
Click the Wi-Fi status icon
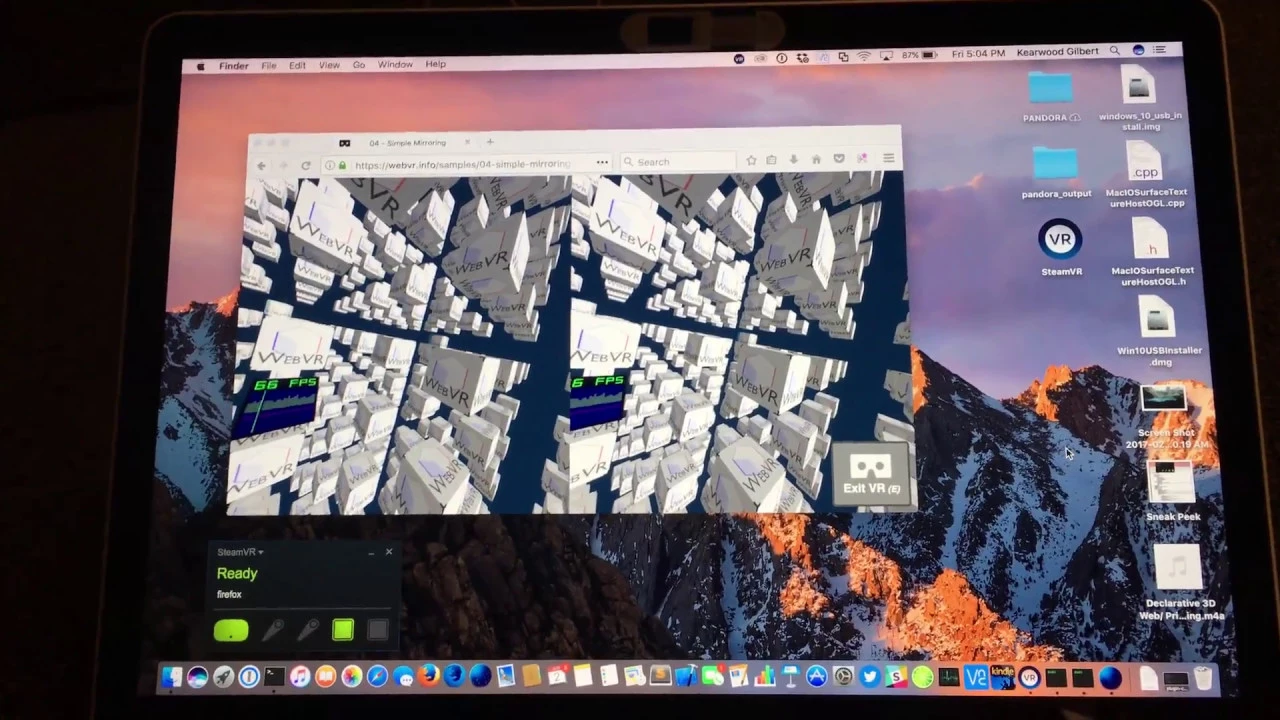click(x=864, y=56)
